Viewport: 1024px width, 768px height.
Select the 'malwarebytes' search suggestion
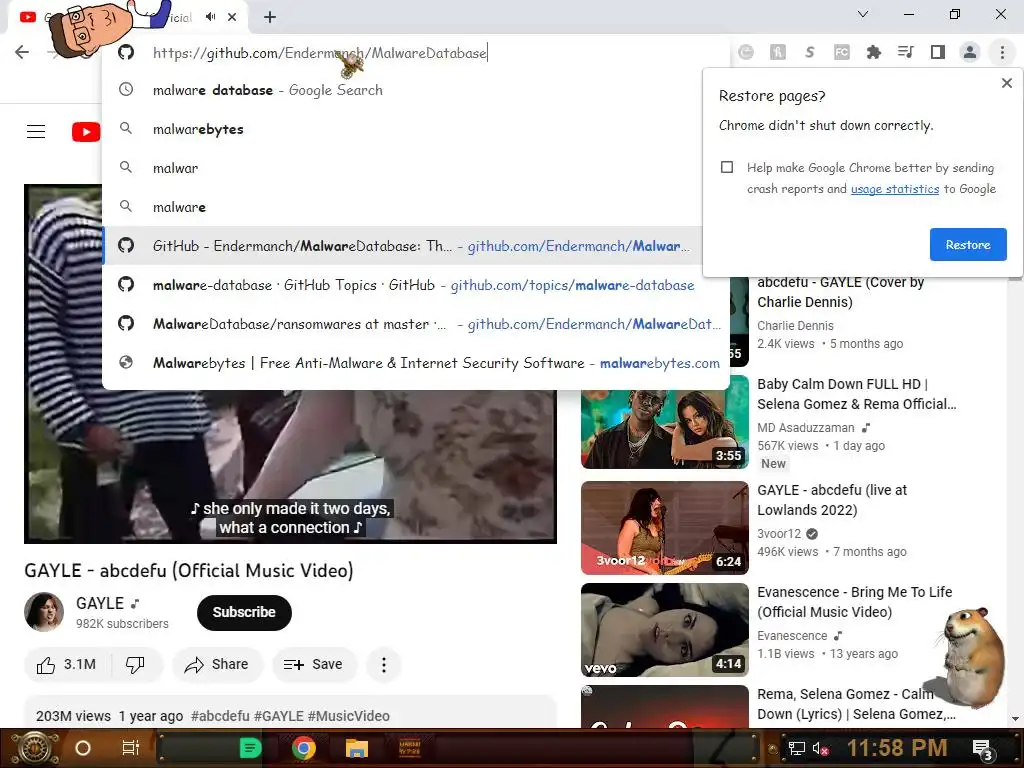415,129
